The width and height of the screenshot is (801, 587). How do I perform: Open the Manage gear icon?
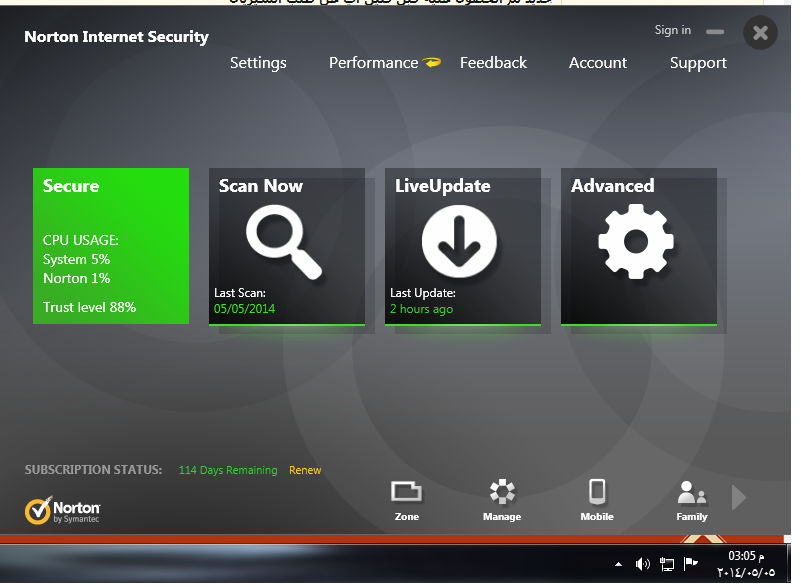[502, 501]
